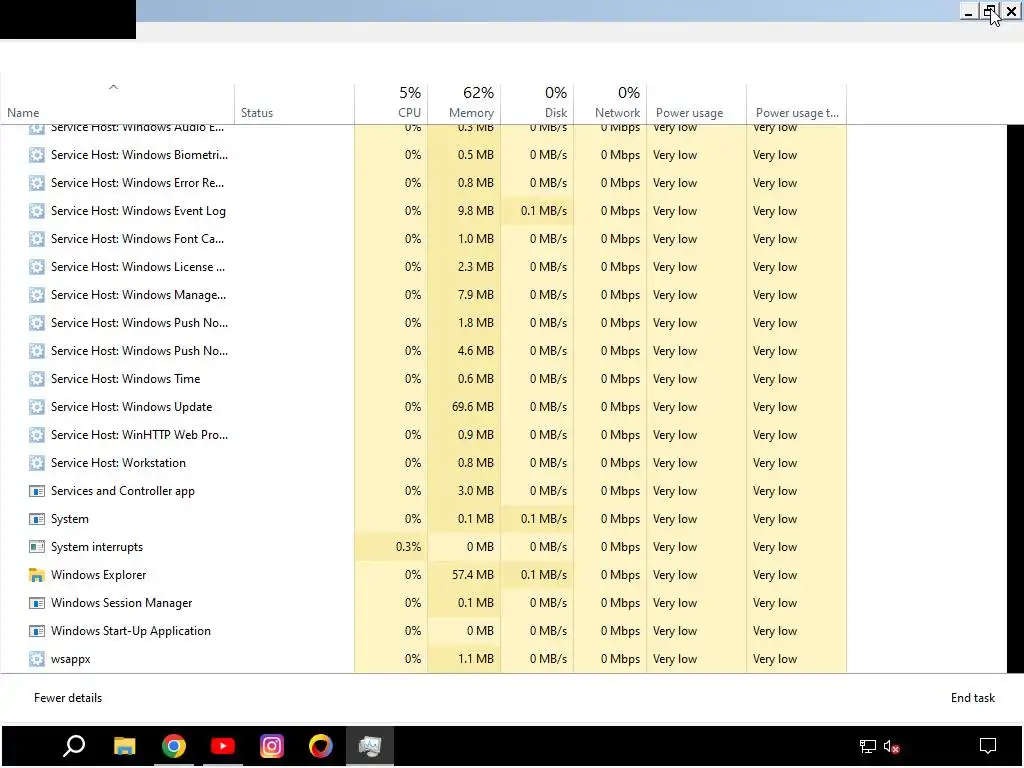
Task: Click the 69.6 MB memory value
Action: point(473,407)
